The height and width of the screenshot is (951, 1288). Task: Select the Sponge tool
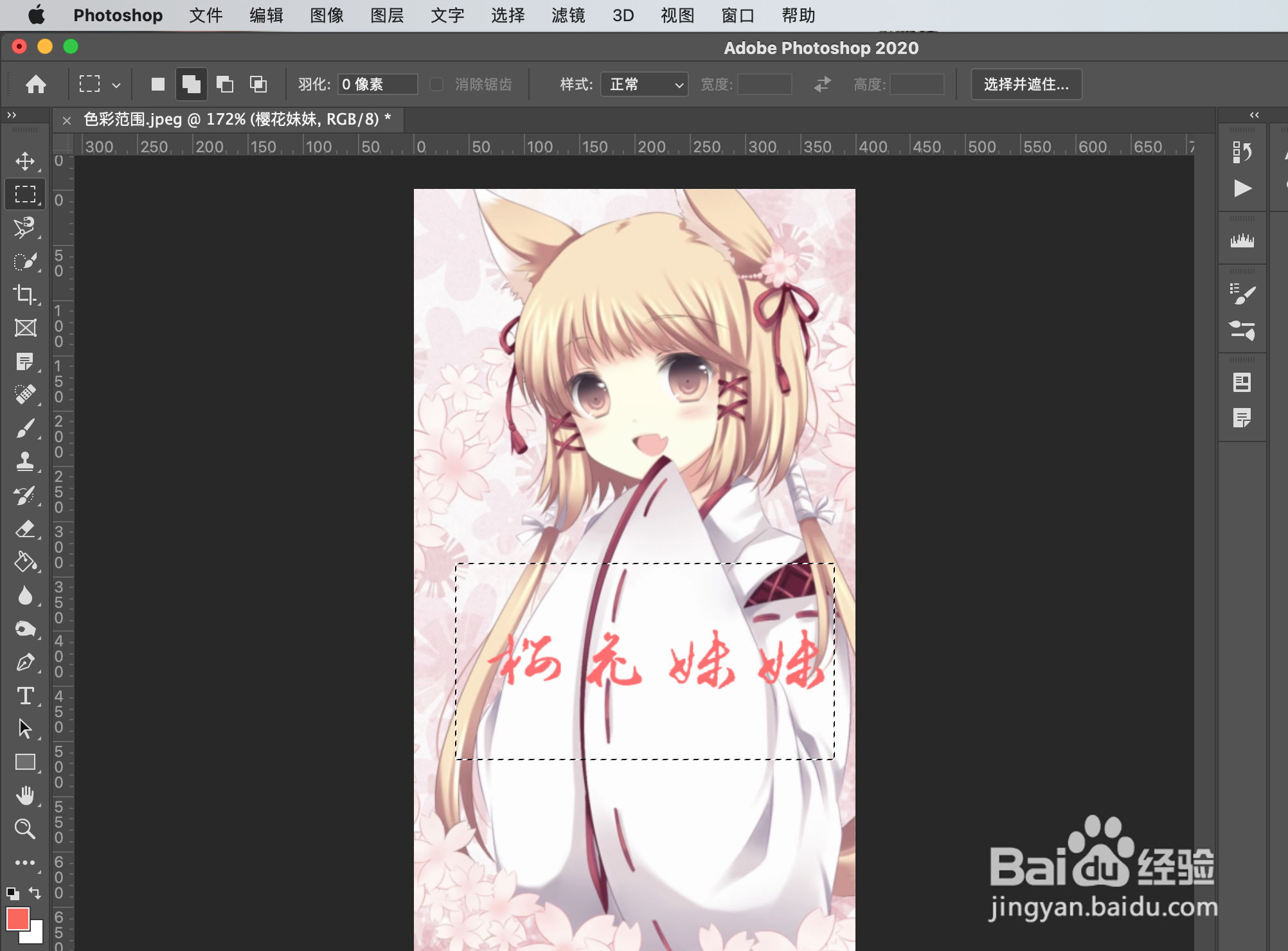click(x=25, y=628)
